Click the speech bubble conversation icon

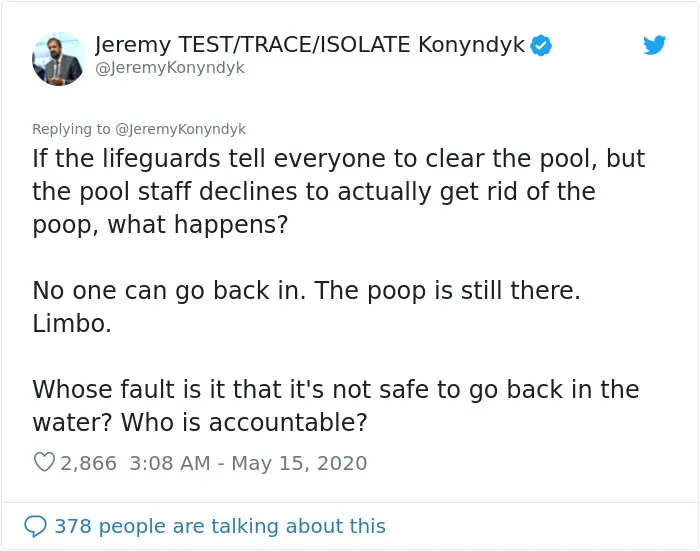click(x=35, y=526)
